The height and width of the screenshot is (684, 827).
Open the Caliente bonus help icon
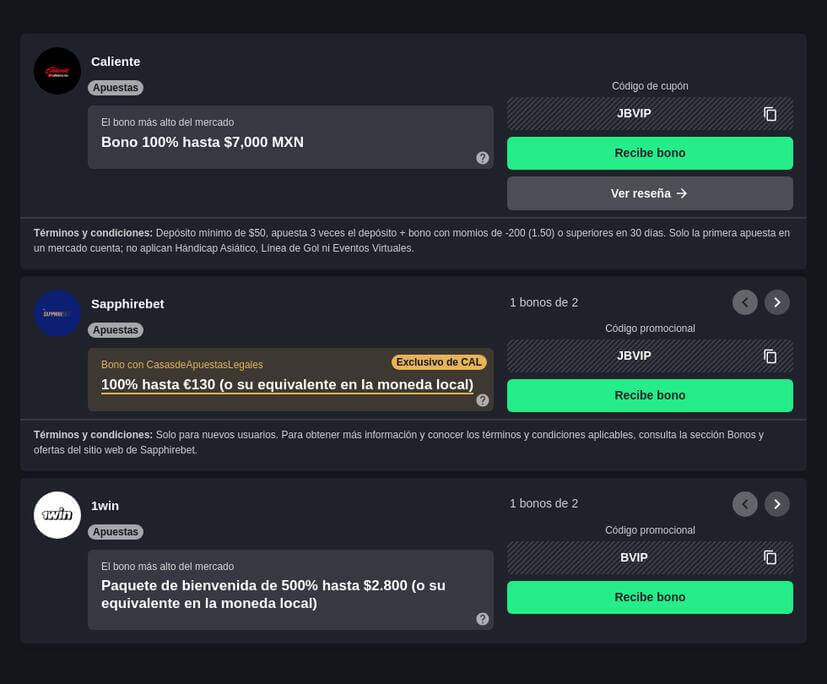[x=483, y=158]
